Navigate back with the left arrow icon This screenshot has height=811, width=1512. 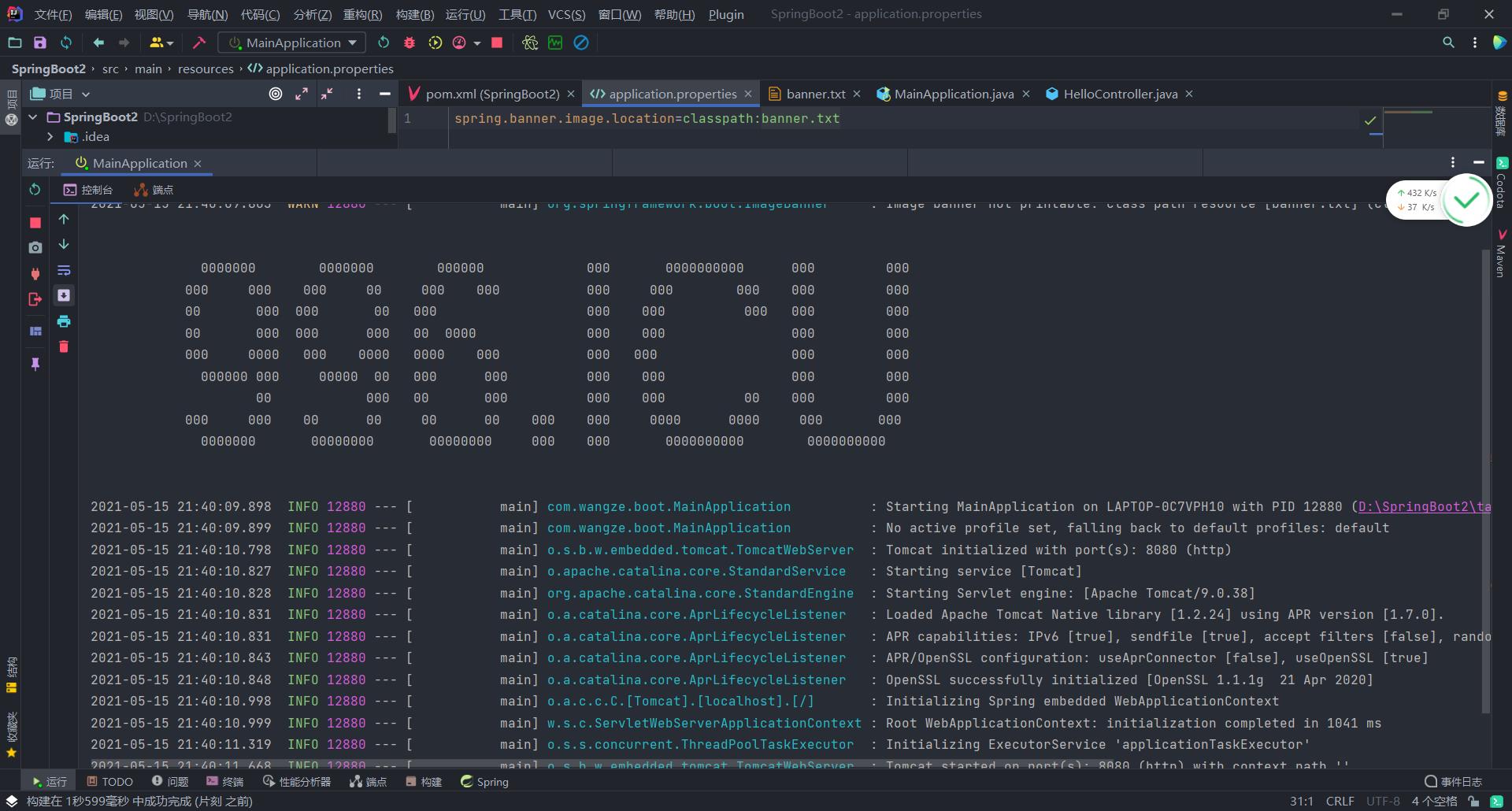click(98, 43)
